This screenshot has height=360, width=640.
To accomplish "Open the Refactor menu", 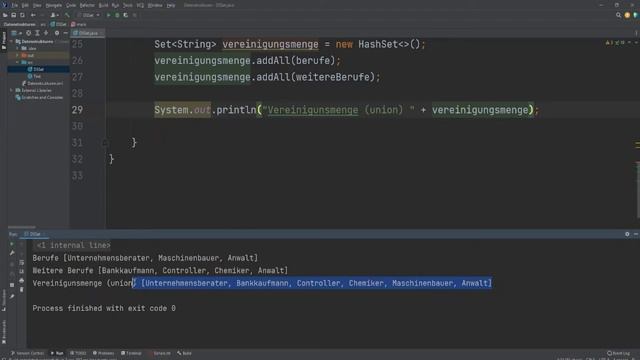I will (x=87, y=5).
